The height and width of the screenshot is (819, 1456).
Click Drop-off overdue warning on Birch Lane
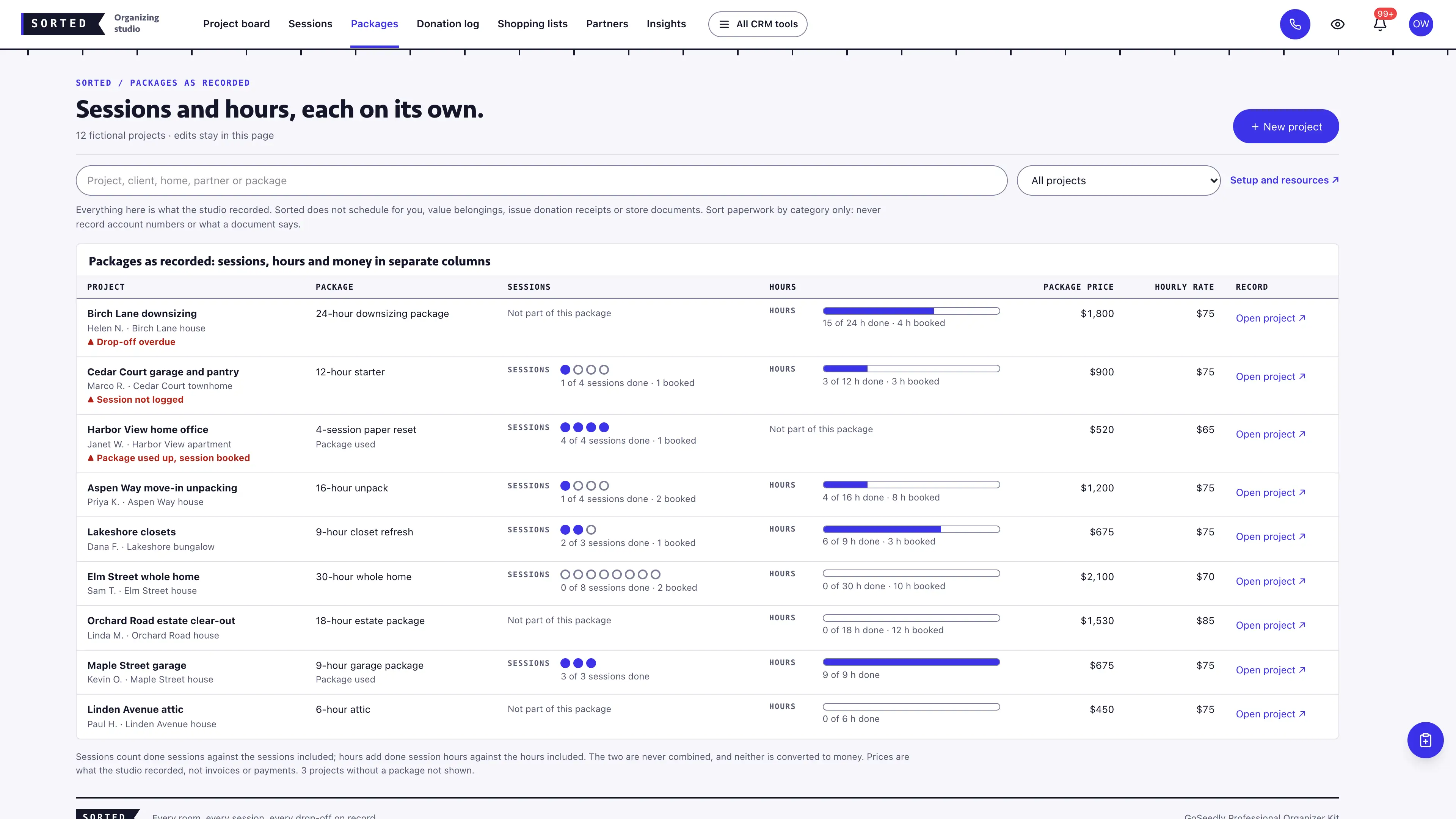[x=131, y=342]
